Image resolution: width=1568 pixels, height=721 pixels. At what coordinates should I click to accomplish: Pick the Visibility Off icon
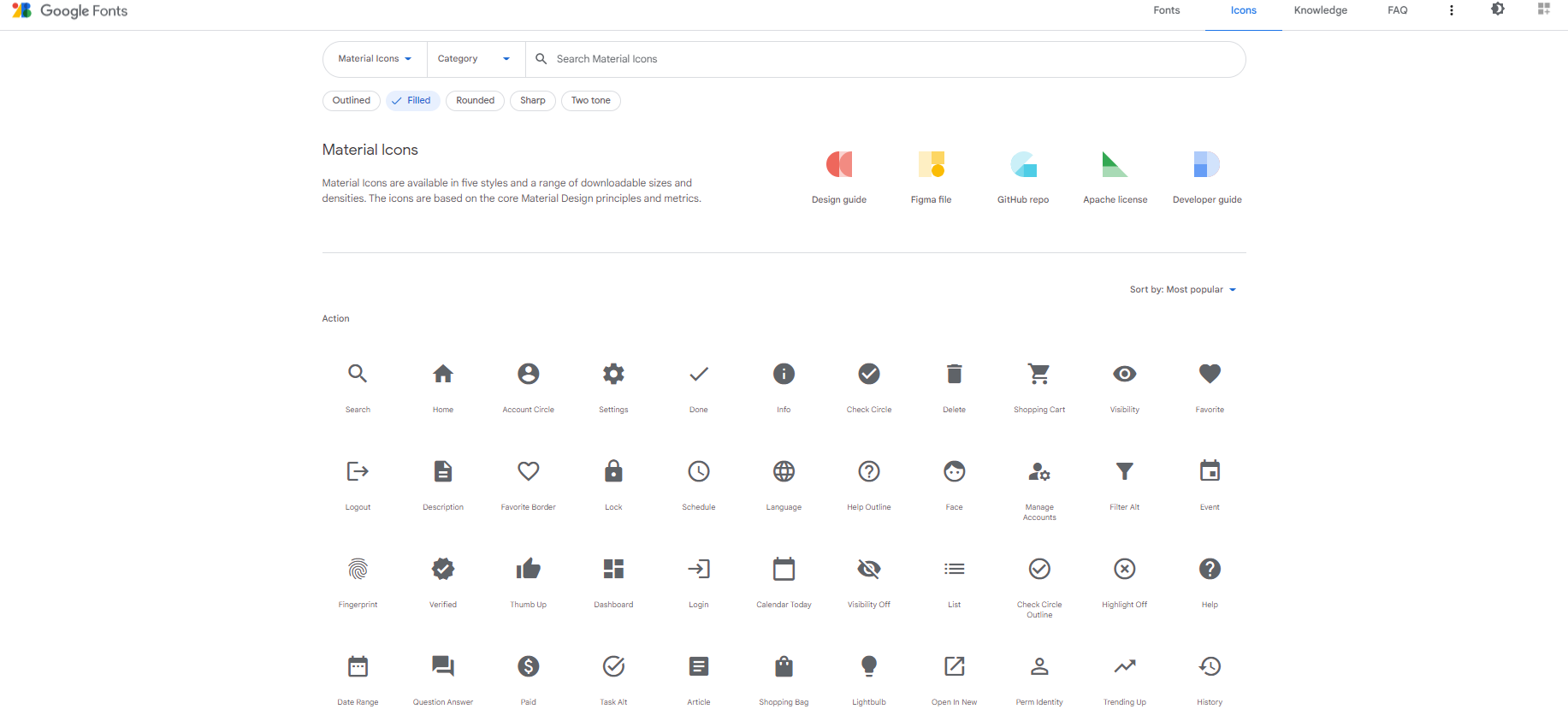point(869,569)
